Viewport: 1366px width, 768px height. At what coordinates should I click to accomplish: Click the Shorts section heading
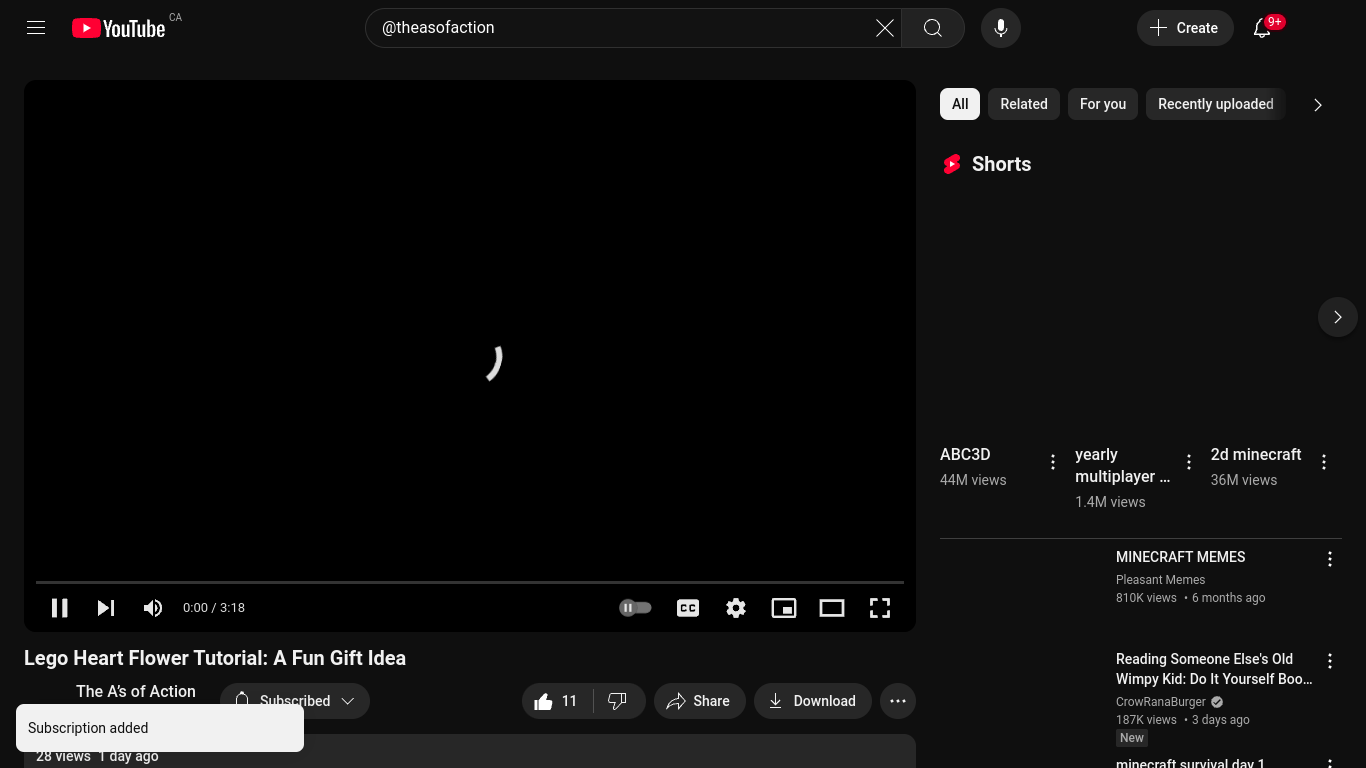[1001, 164]
